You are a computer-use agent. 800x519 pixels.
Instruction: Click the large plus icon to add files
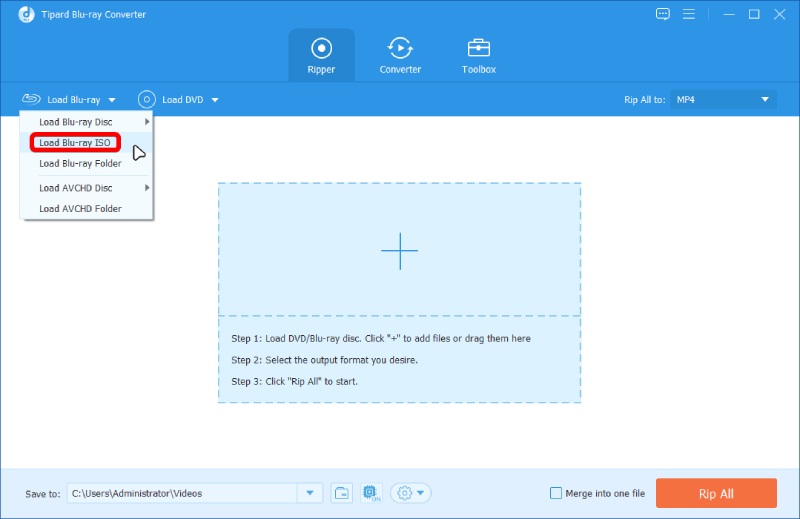[x=399, y=251]
